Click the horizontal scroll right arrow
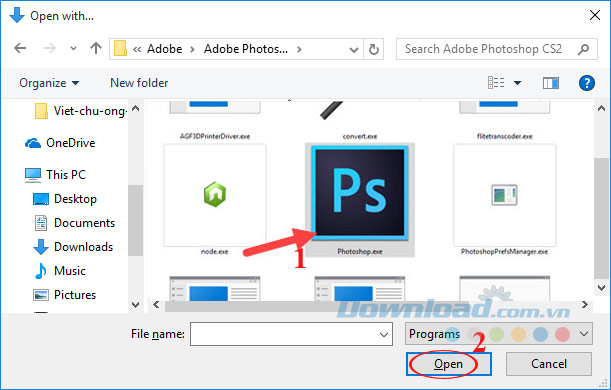The height and width of the screenshot is (390, 611). coord(585,305)
